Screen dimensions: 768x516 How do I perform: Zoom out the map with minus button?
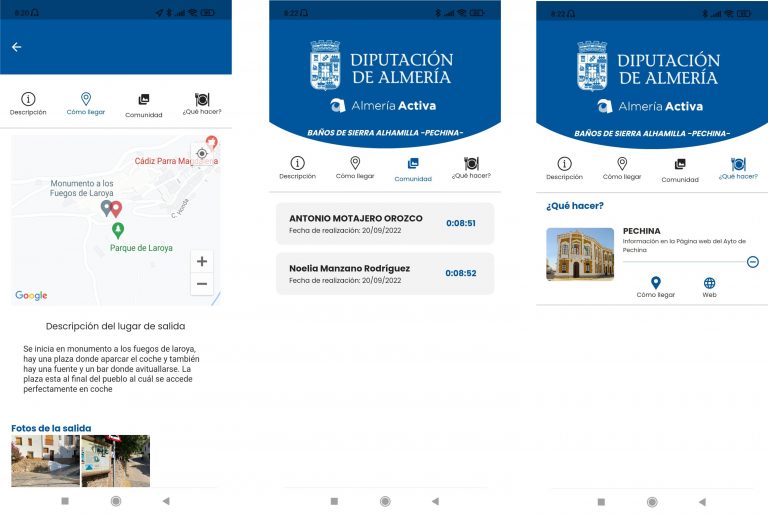(x=202, y=285)
